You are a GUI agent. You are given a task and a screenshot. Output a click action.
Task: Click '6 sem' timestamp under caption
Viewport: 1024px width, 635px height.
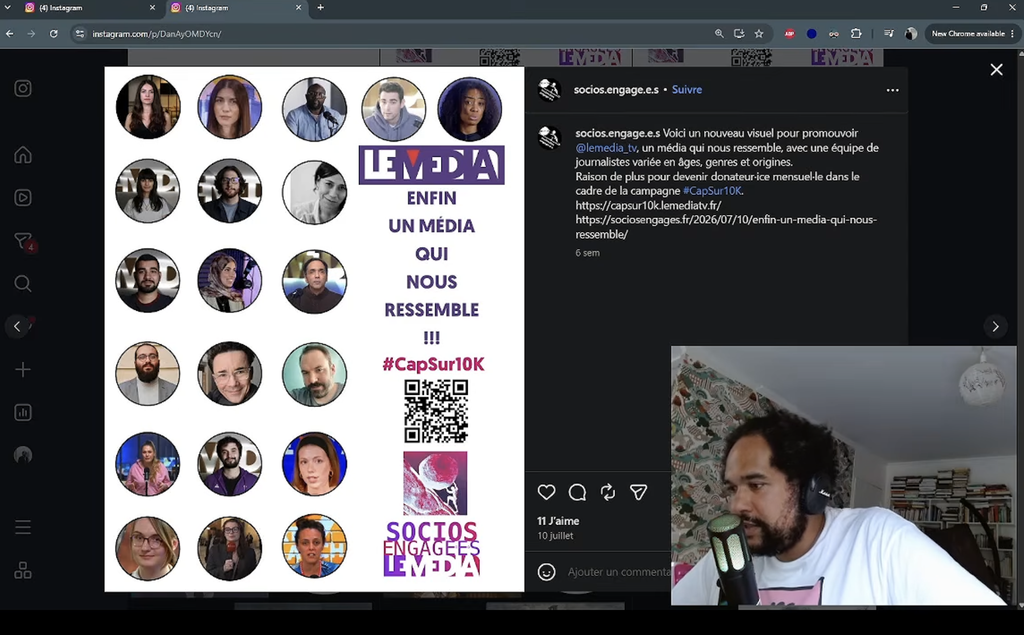(x=587, y=253)
